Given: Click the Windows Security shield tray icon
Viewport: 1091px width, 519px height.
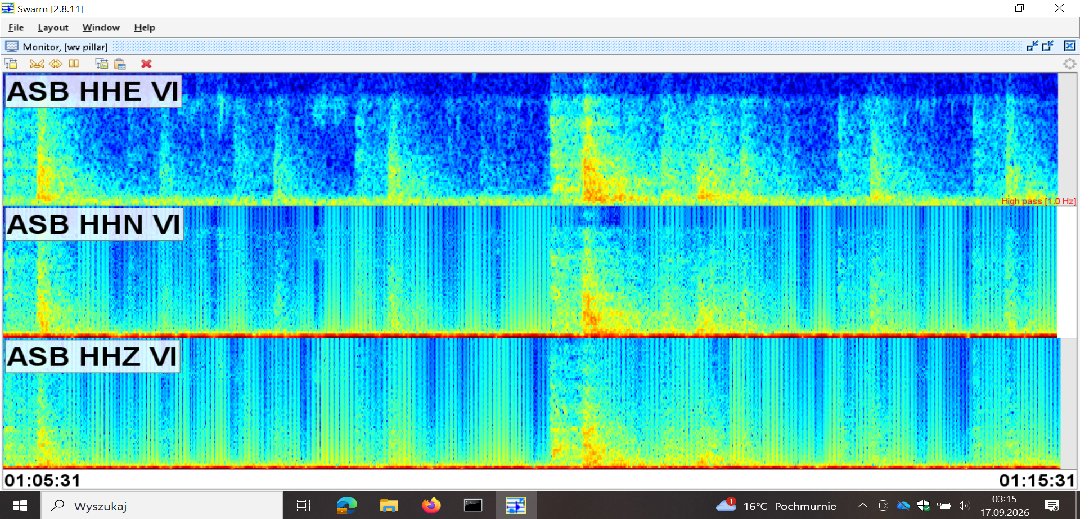Looking at the screenshot, I should click(924, 506).
